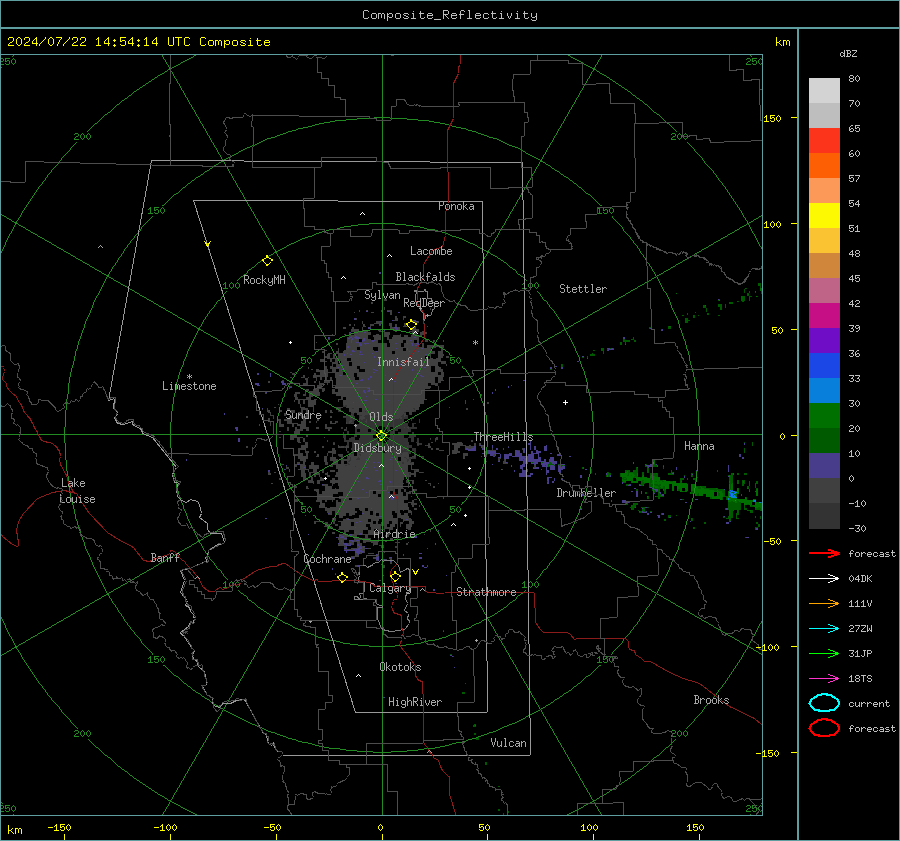Click the Vulcan label
Image resolution: width=900 pixels, height=841 pixels.
coord(509,743)
